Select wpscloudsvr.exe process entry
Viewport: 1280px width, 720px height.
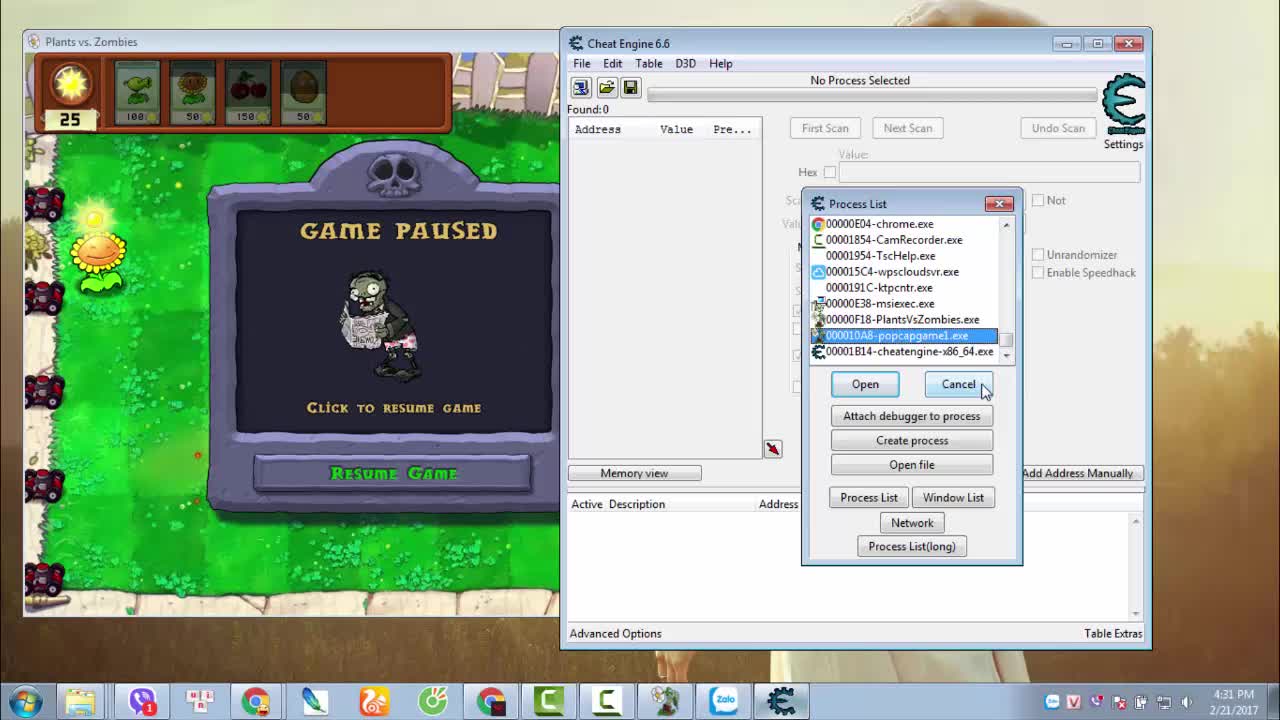(x=904, y=272)
